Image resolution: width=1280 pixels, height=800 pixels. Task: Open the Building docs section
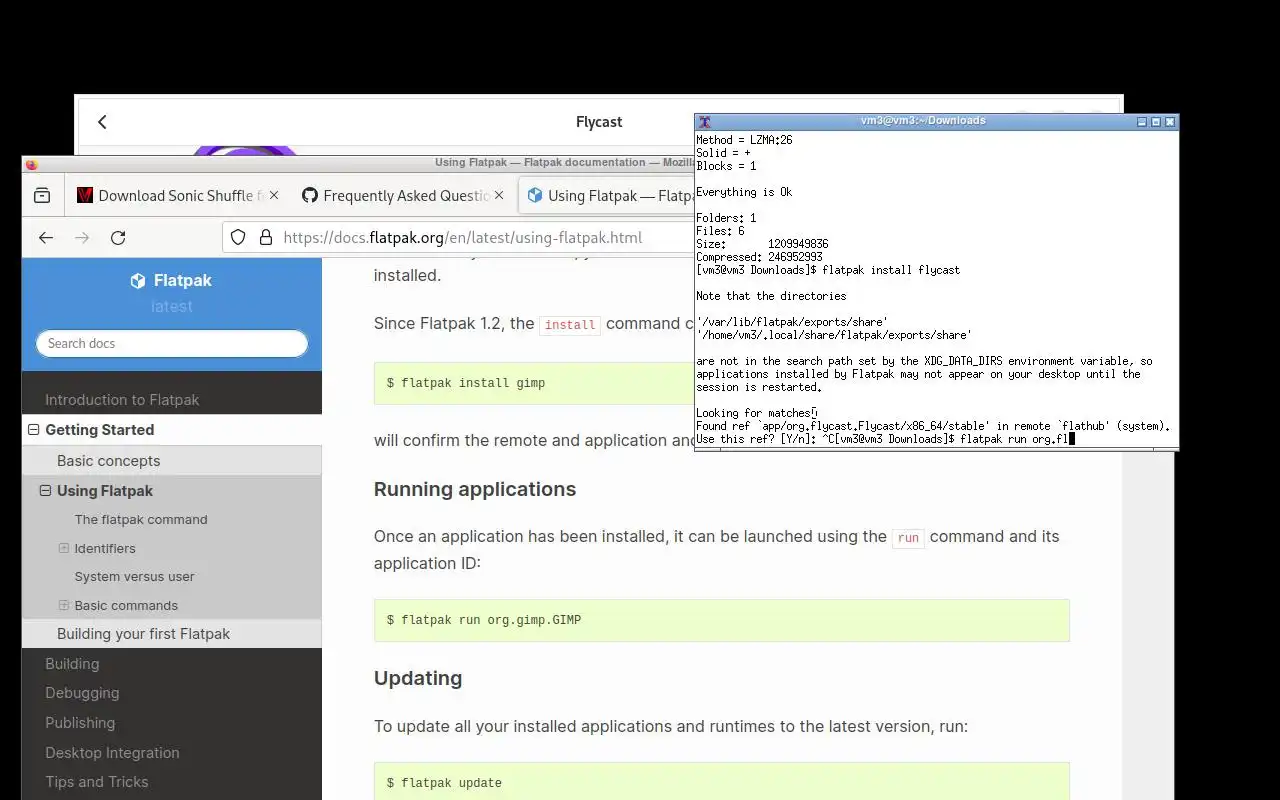(x=72, y=664)
